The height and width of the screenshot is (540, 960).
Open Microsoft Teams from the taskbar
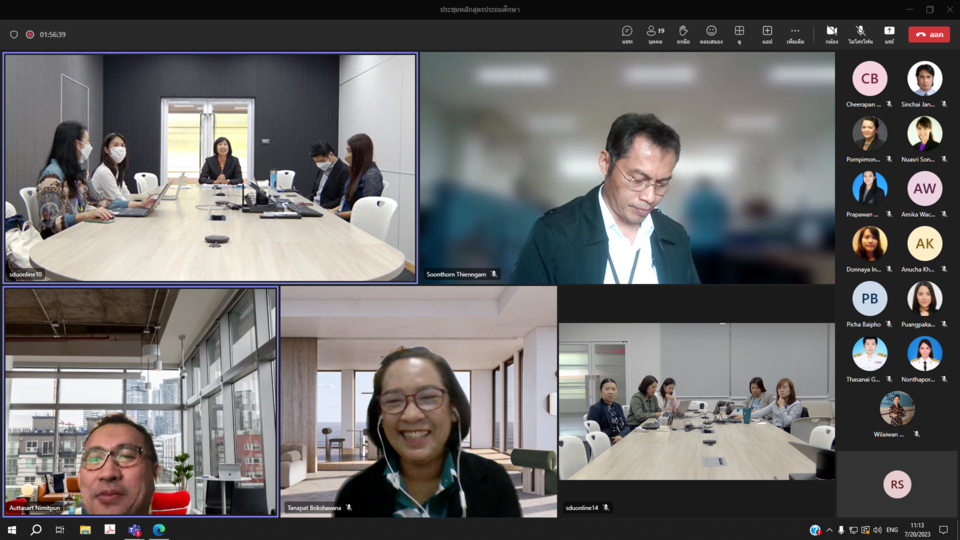(134, 530)
